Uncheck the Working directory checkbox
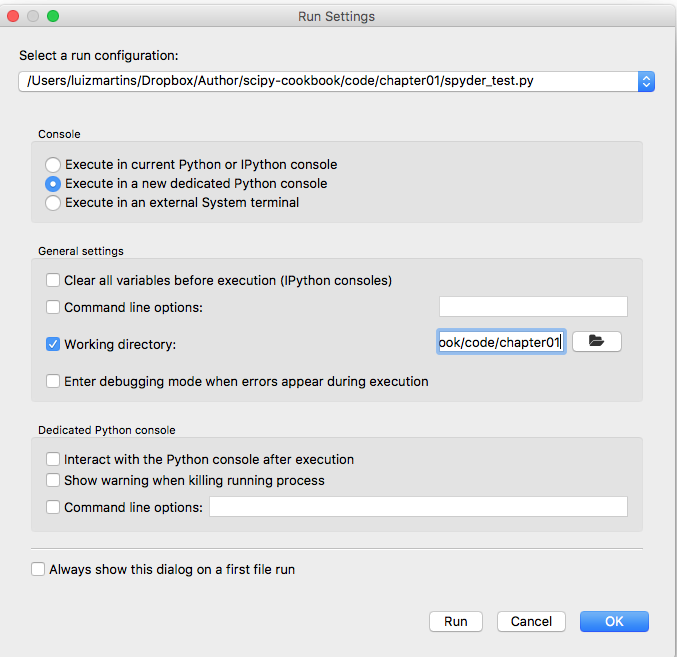Viewport: 677px width, 657px height. pyautogui.click(x=53, y=344)
